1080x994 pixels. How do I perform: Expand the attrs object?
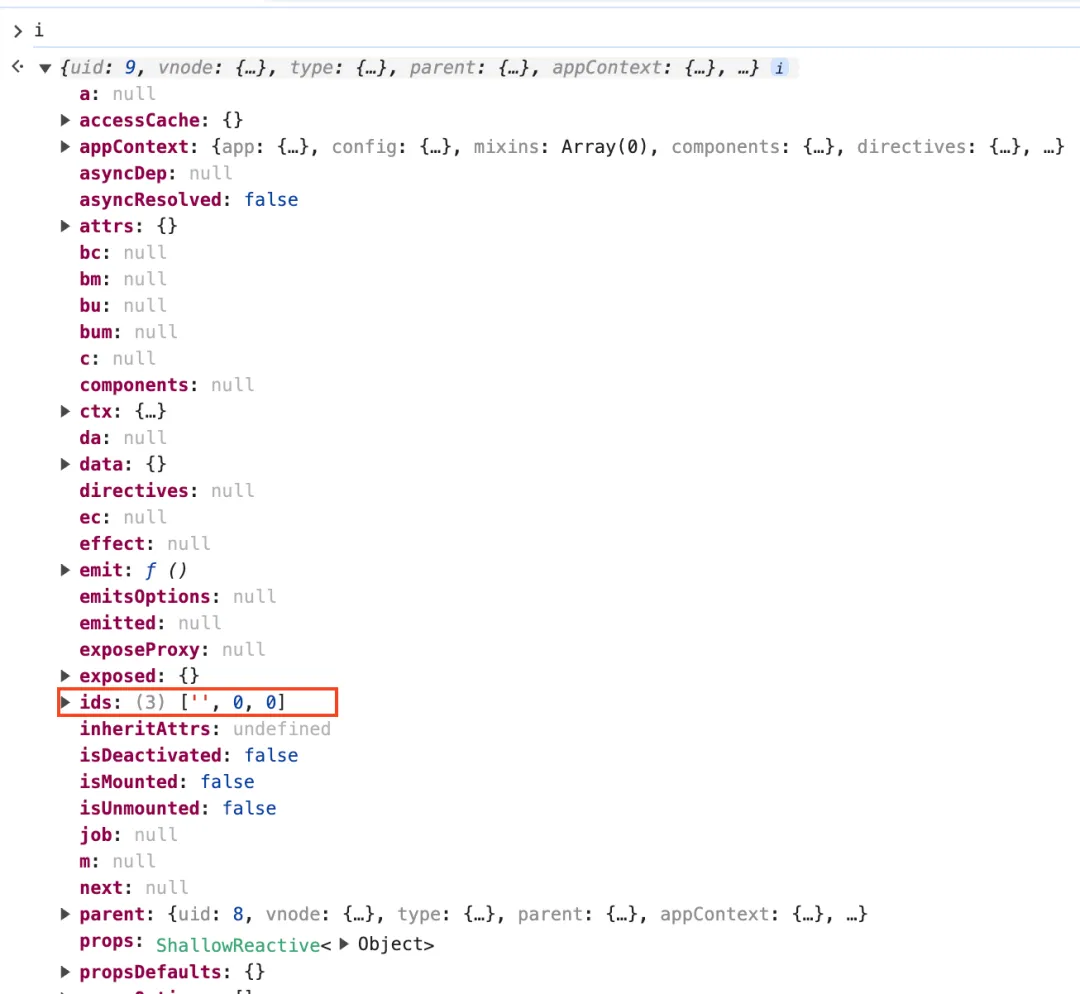65,226
